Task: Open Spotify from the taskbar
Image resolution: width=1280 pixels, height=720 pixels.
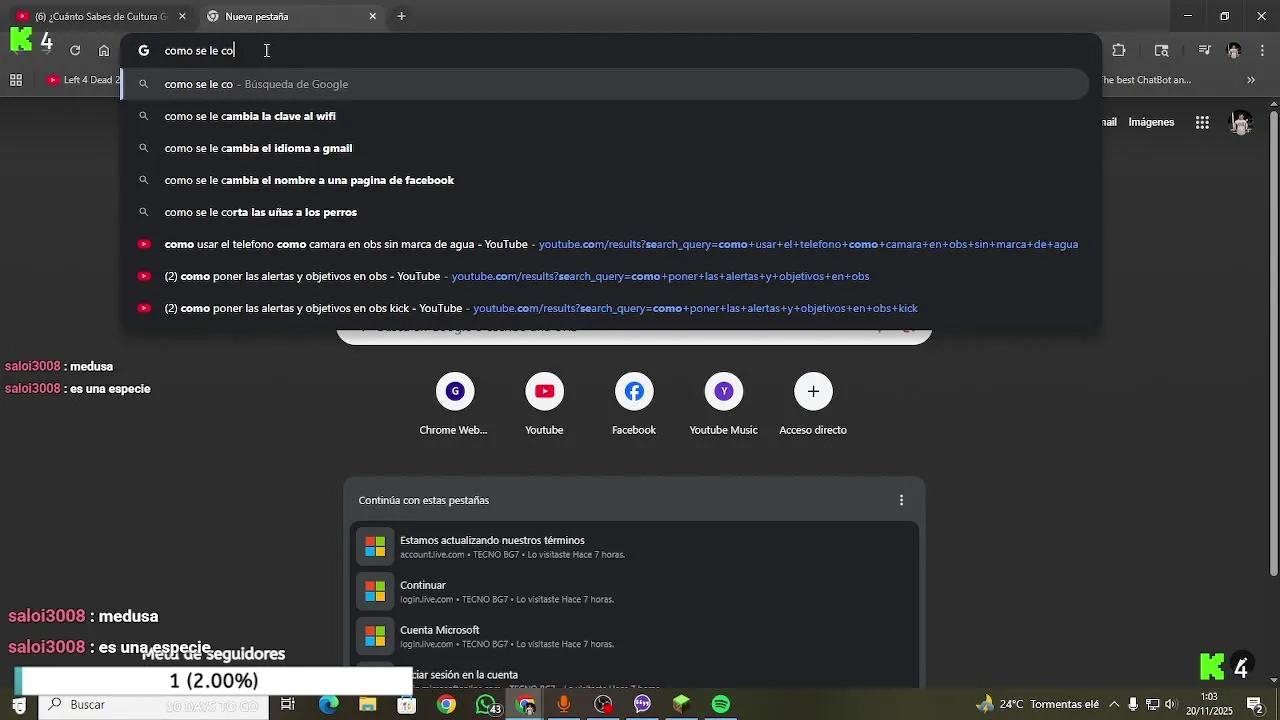Action: [x=721, y=705]
